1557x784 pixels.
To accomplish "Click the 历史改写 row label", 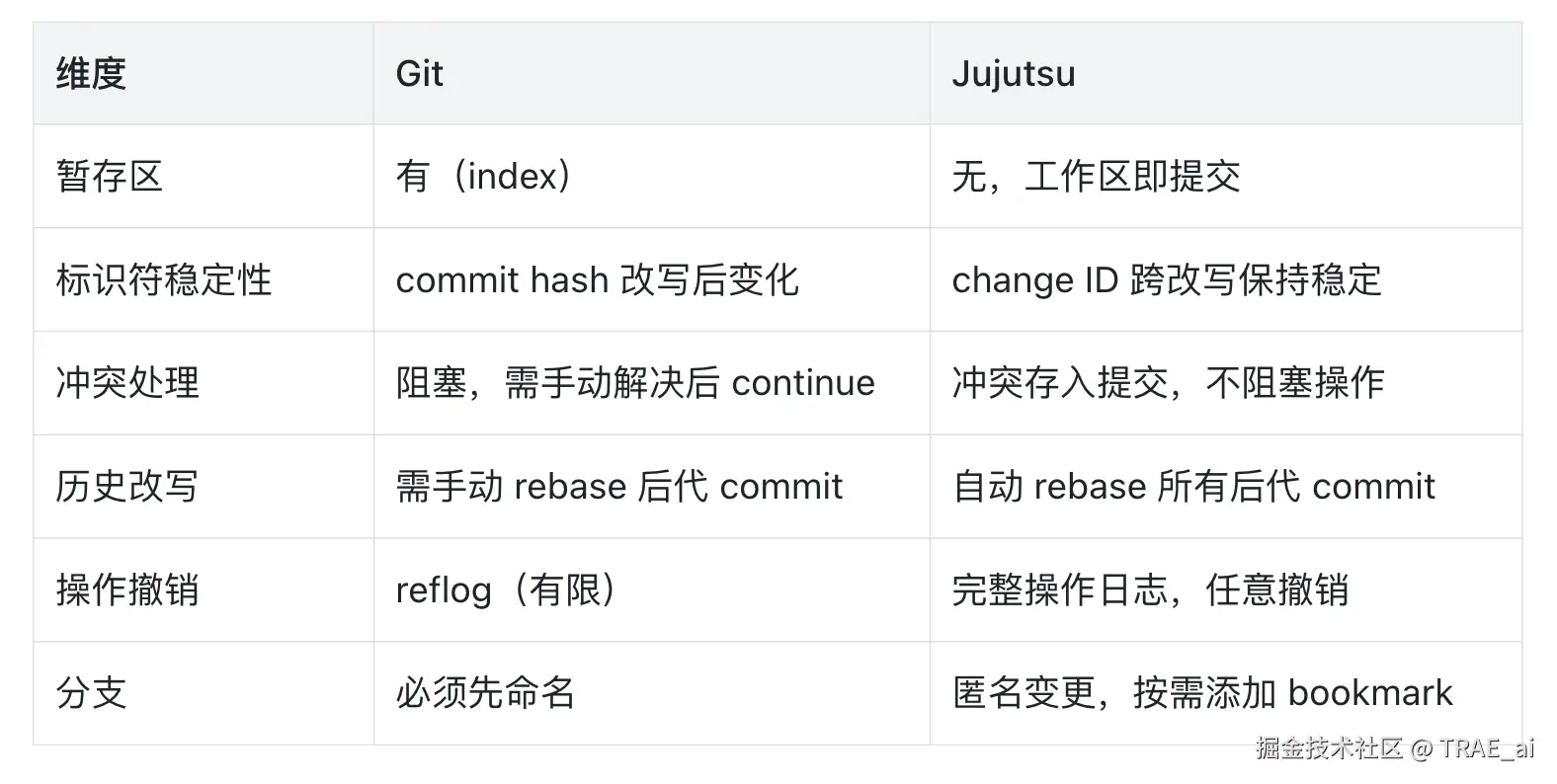I will tap(127, 487).
